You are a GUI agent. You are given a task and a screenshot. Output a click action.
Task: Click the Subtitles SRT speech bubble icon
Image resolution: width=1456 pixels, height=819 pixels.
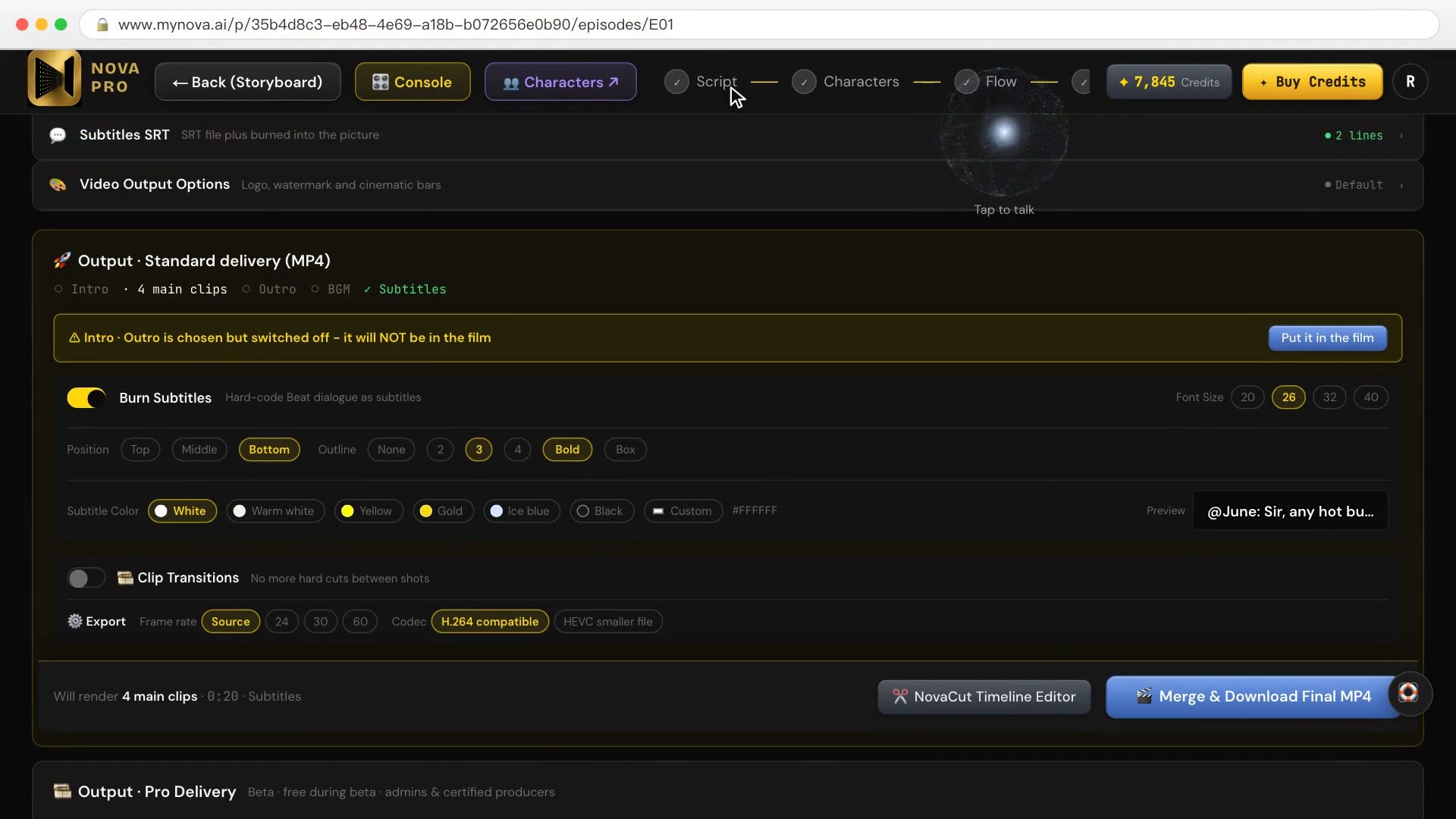[58, 135]
